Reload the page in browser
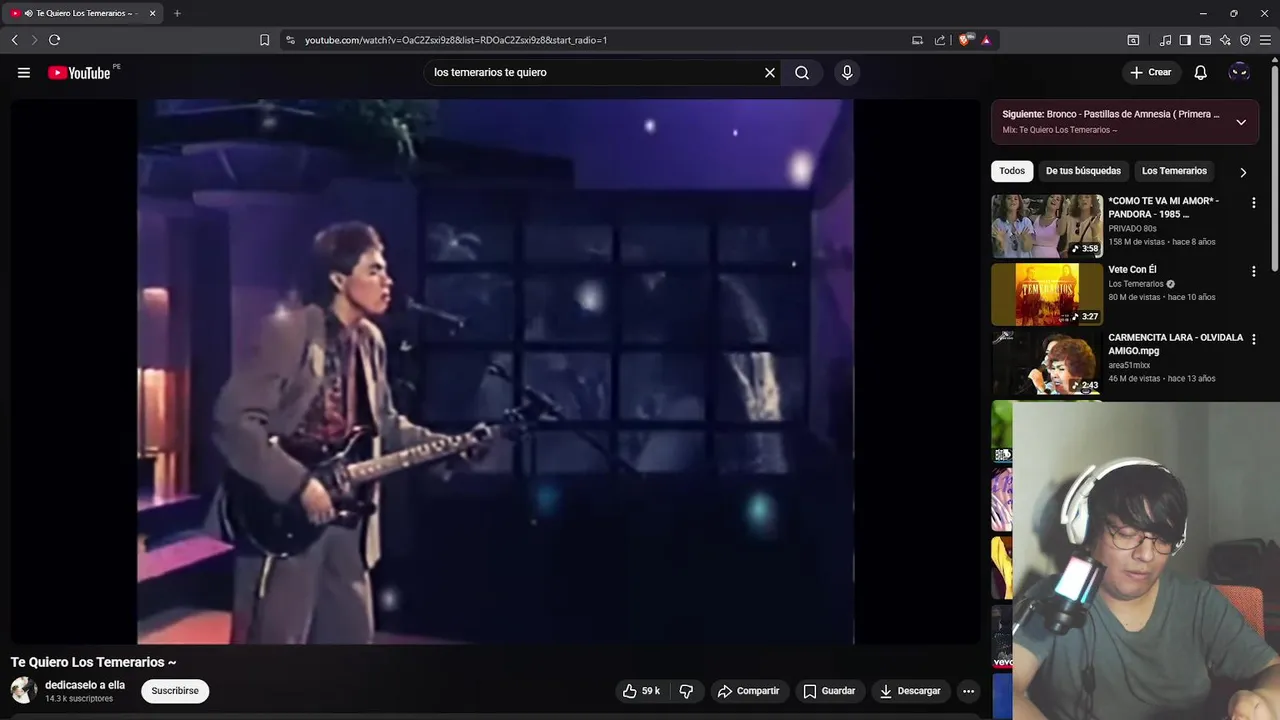This screenshot has height=720, width=1280. 54,40
